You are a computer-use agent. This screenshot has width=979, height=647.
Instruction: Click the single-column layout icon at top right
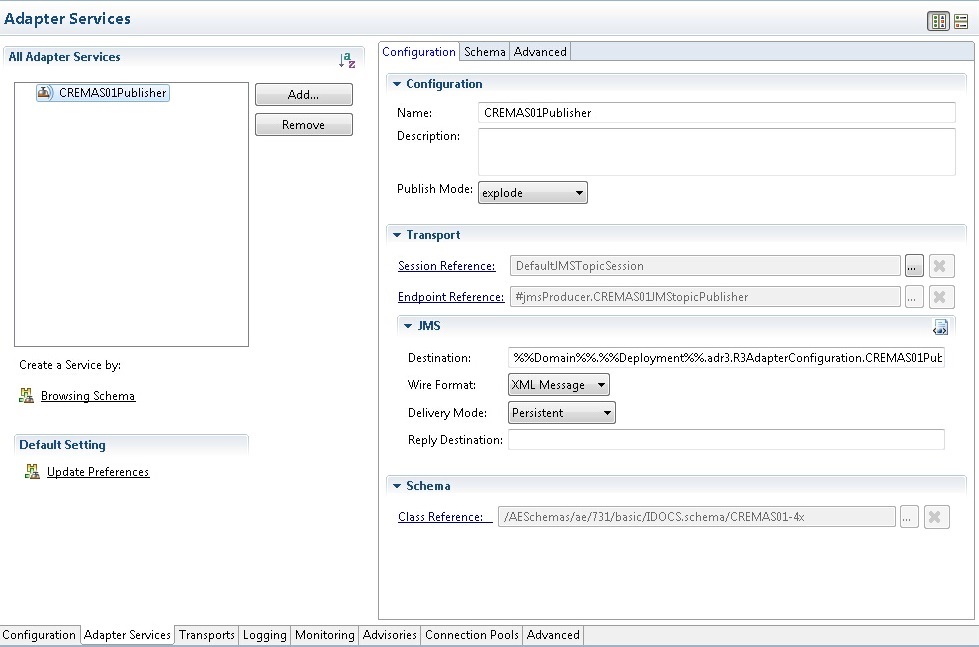pos(961,21)
